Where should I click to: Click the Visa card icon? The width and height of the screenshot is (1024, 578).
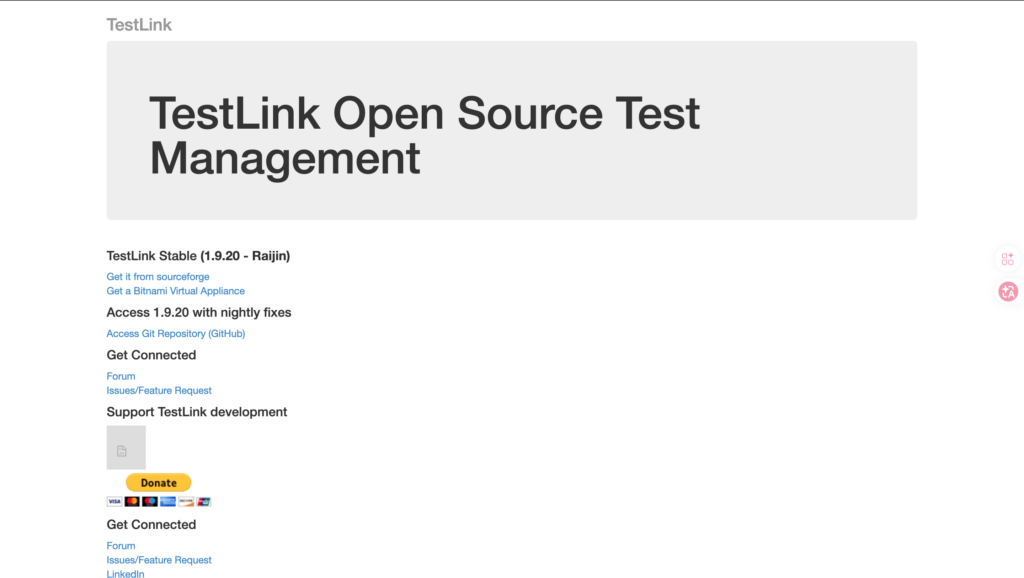click(x=114, y=501)
